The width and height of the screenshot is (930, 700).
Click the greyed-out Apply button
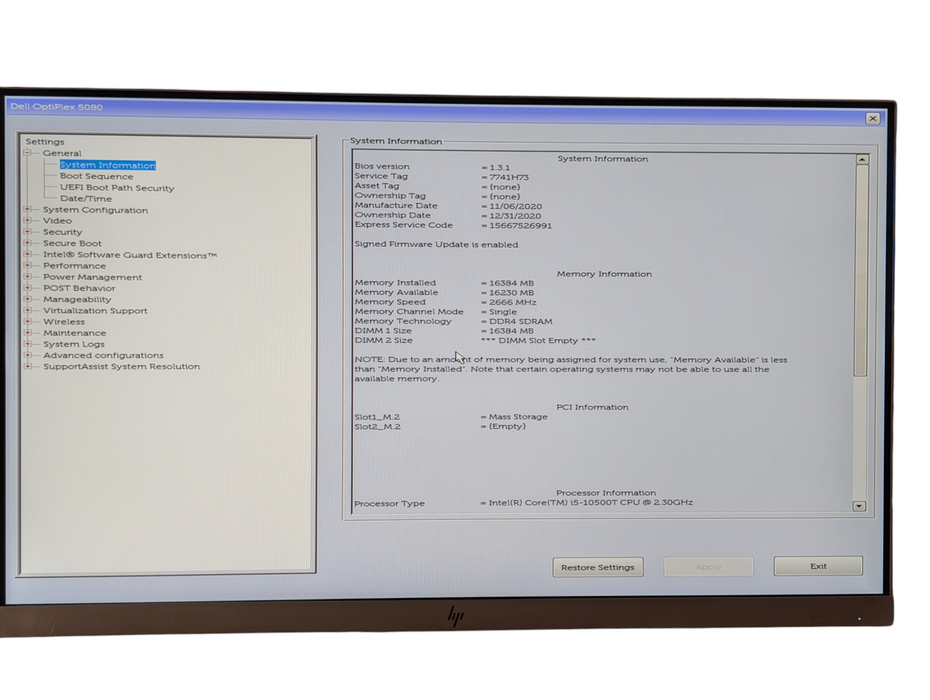click(x=708, y=567)
